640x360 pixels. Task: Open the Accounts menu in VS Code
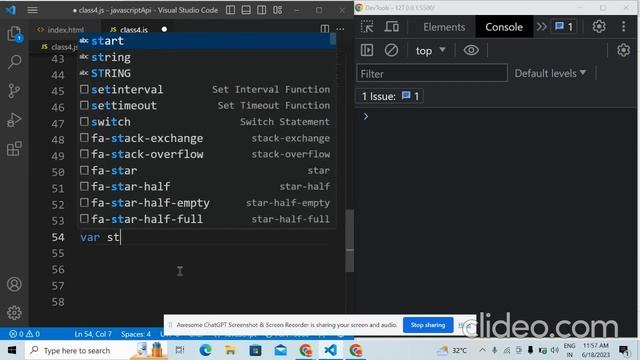(x=14, y=284)
